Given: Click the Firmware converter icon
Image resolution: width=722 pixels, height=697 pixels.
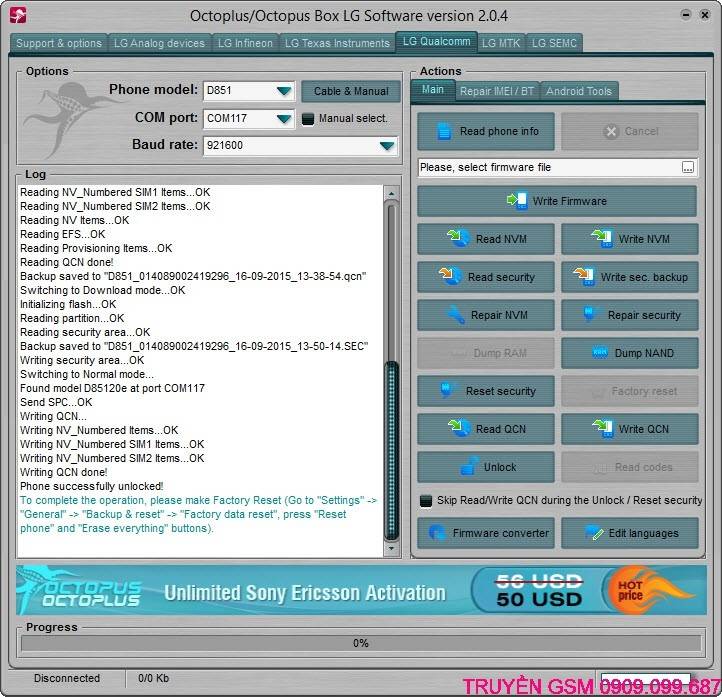Looking at the screenshot, I should [x=437, y=533].
